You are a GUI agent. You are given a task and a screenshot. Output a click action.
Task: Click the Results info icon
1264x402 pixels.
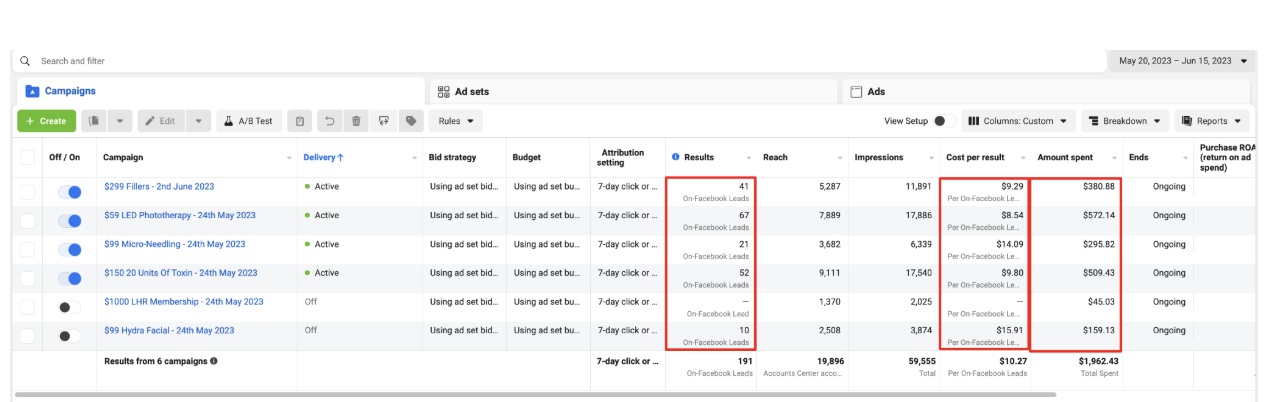(x=676, y=157)
